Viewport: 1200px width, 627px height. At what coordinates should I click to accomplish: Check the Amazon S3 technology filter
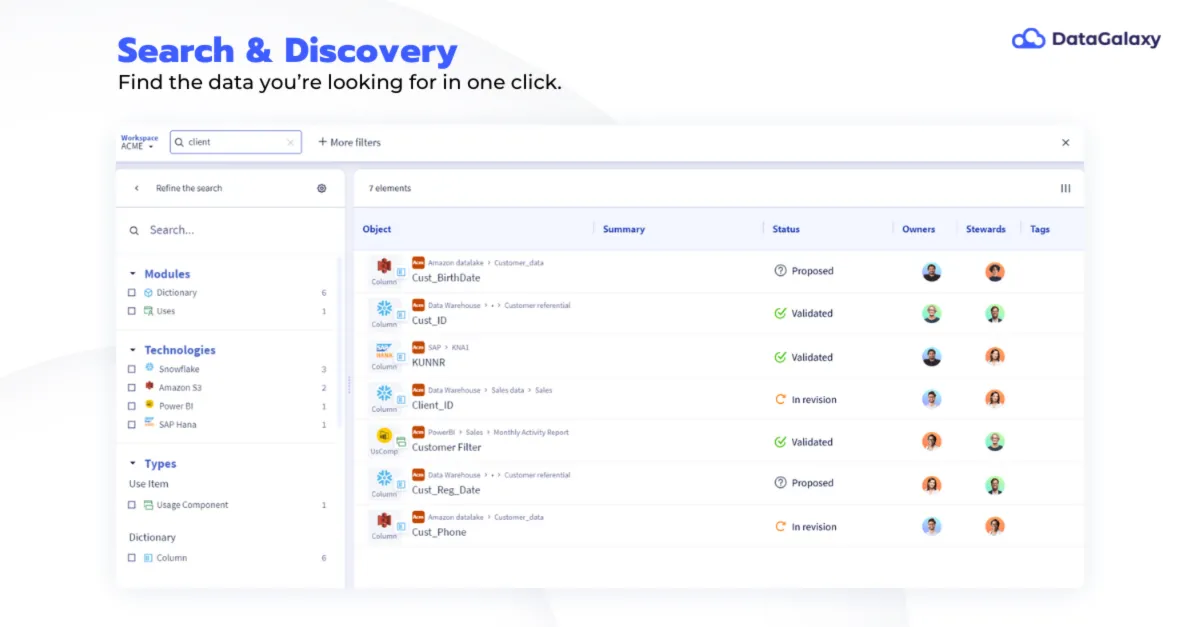(132, 387)
